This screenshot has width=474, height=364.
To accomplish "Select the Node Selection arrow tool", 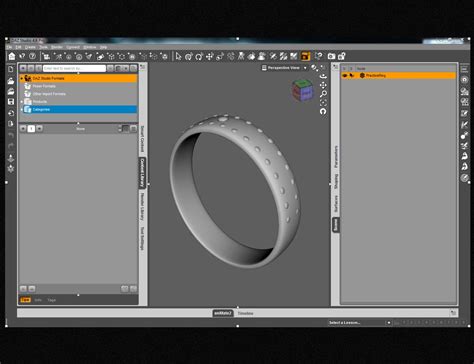I will 178,56.
